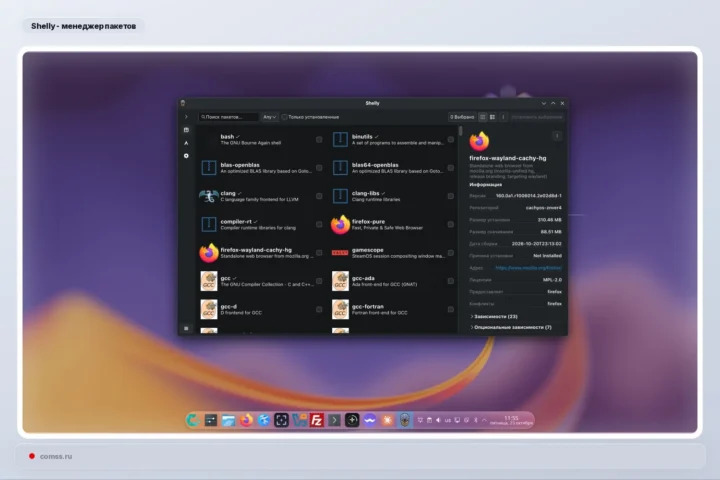Open the mozilla.org Firefox link in details
Viewport: 720px width, 480px height.
pyautogui.click(x=529, y=268)
